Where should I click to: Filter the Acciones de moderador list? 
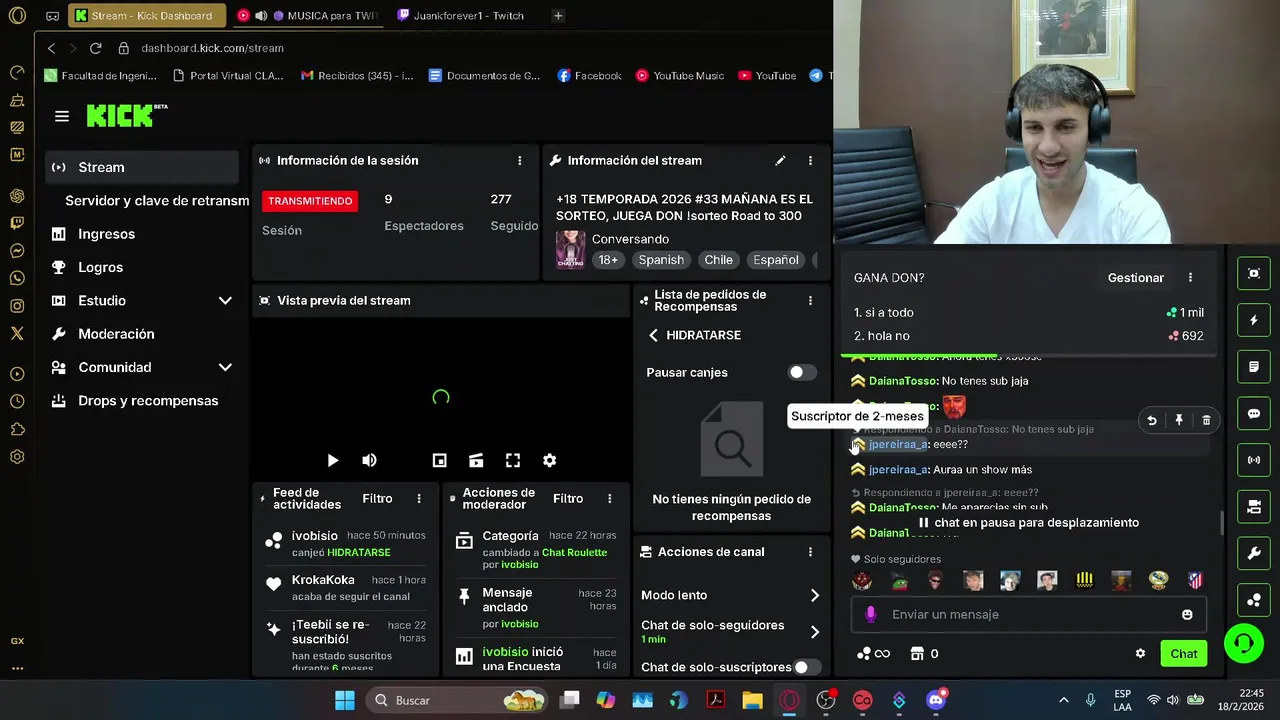(568, 498)
